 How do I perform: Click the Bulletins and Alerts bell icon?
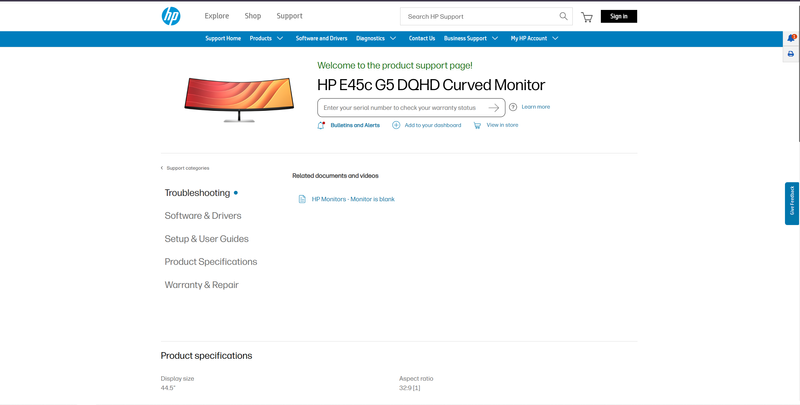pyautogui.click(x=321, y=125)
